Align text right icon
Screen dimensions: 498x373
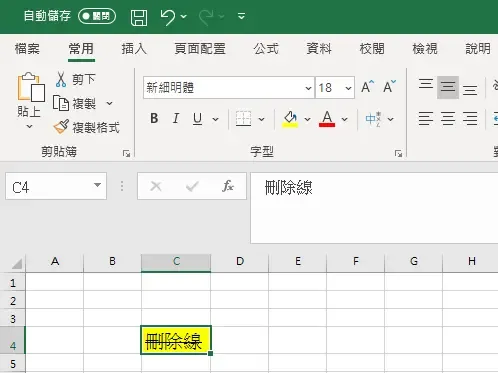click(470, 119)
